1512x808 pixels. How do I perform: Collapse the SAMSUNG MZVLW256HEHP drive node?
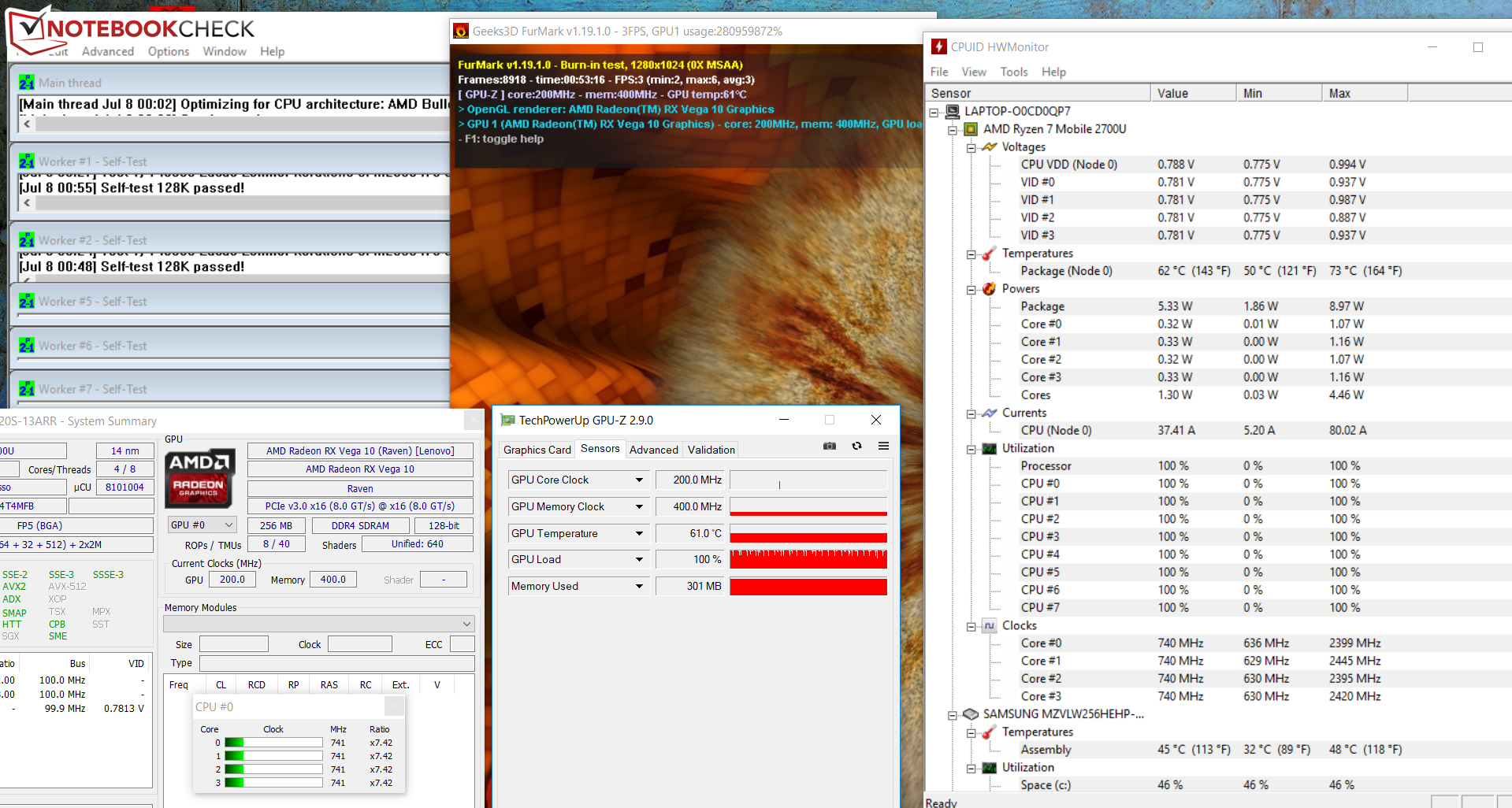click(953, 715)
